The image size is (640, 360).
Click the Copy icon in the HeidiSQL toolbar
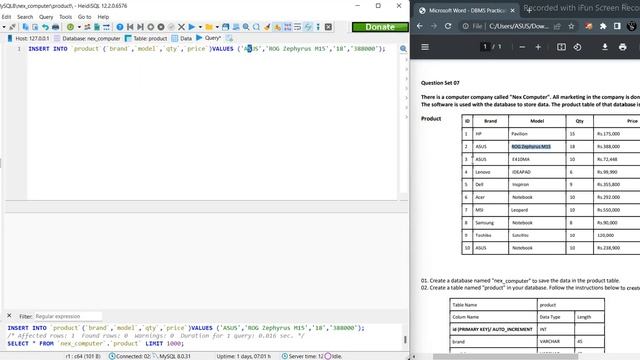25,27
